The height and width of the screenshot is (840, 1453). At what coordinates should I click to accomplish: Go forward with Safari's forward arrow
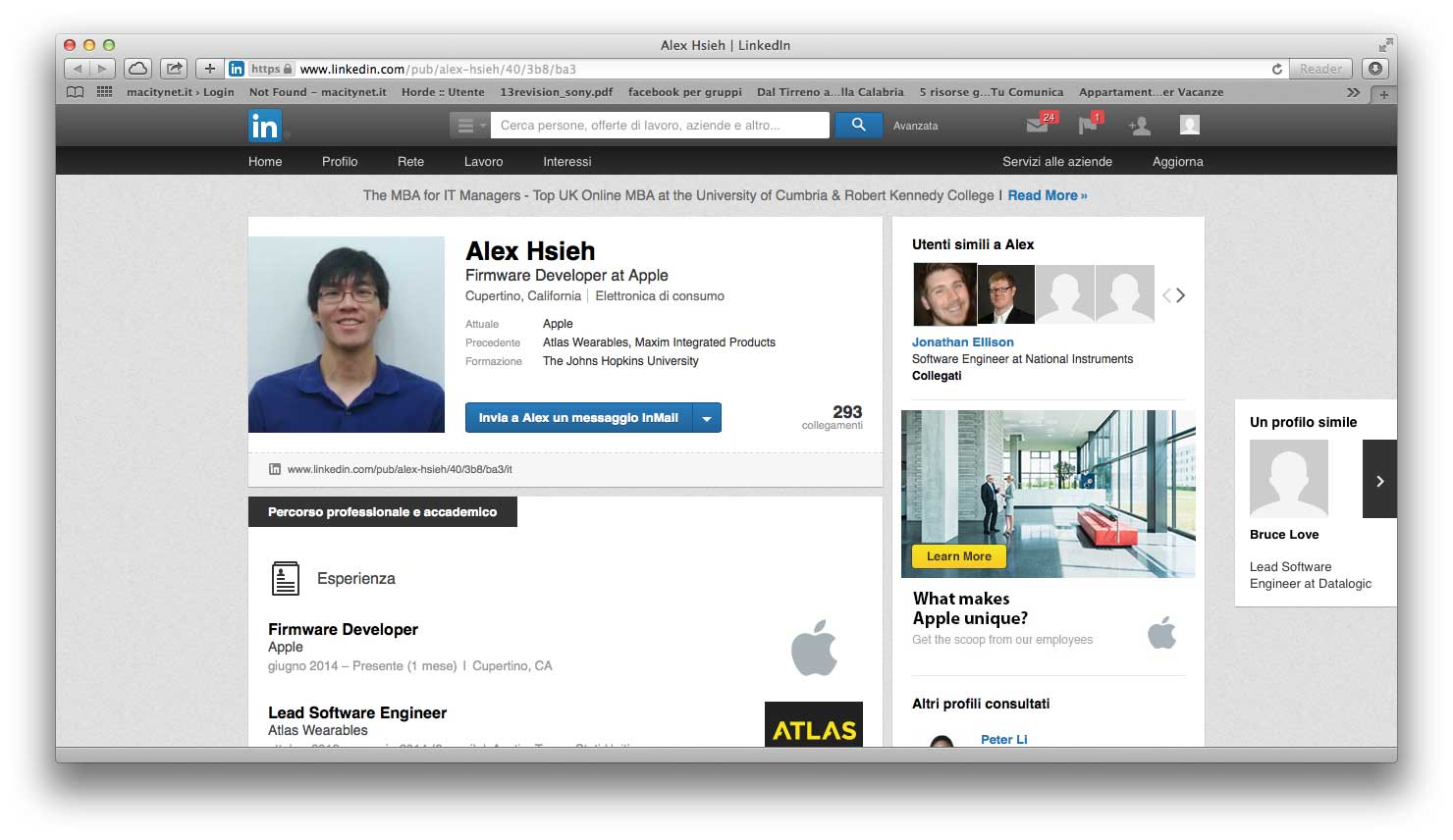(x=102, y=69)
